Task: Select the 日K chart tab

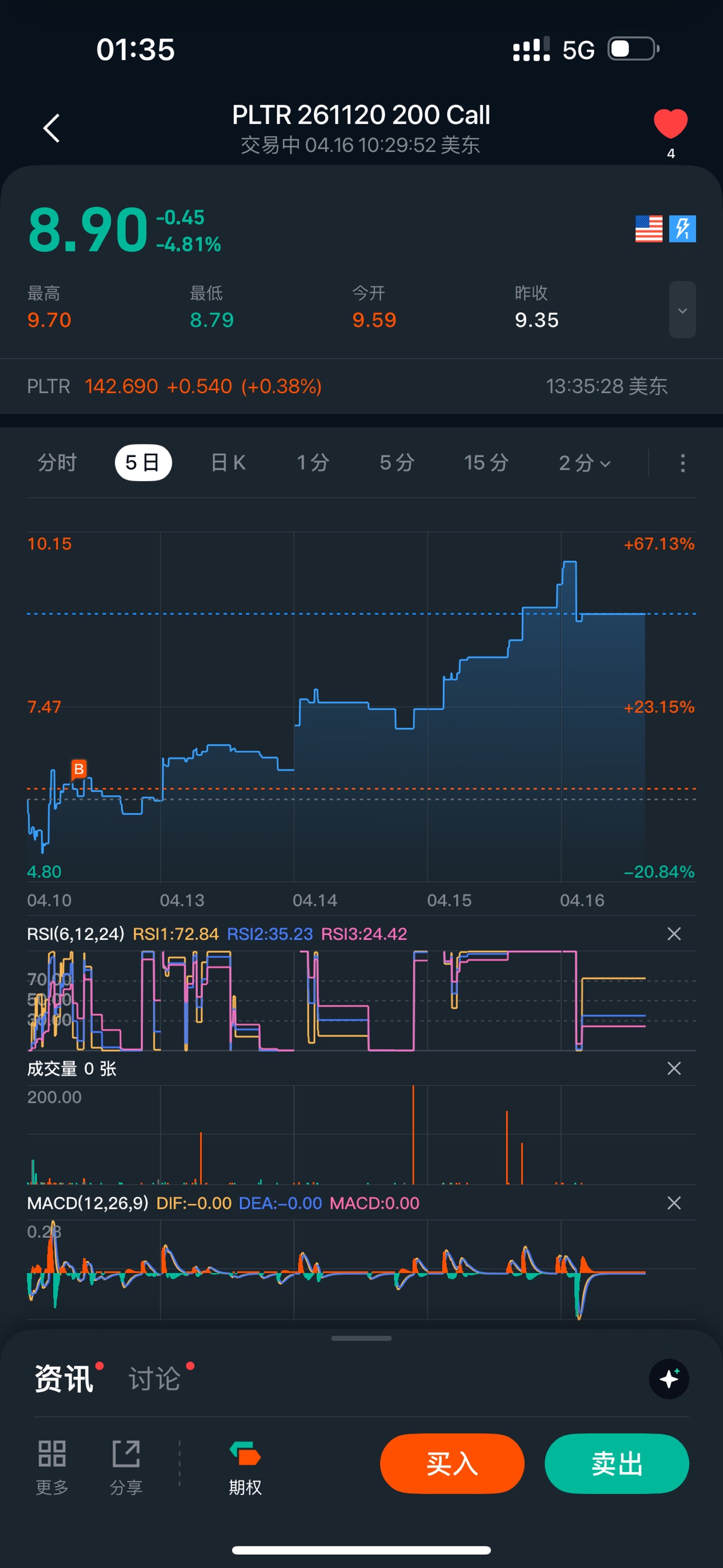Action: [228, 463]
